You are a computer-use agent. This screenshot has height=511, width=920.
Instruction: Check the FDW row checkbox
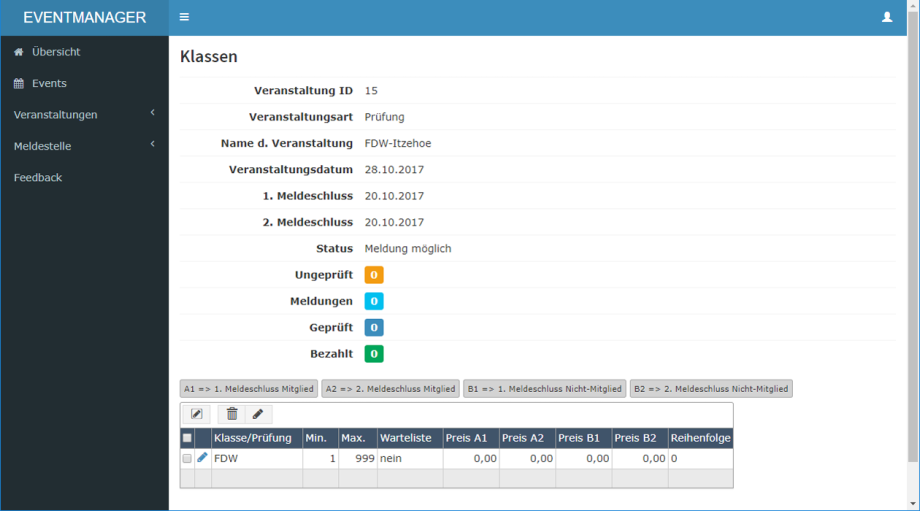pyautogui.click(x=187, y=458)
